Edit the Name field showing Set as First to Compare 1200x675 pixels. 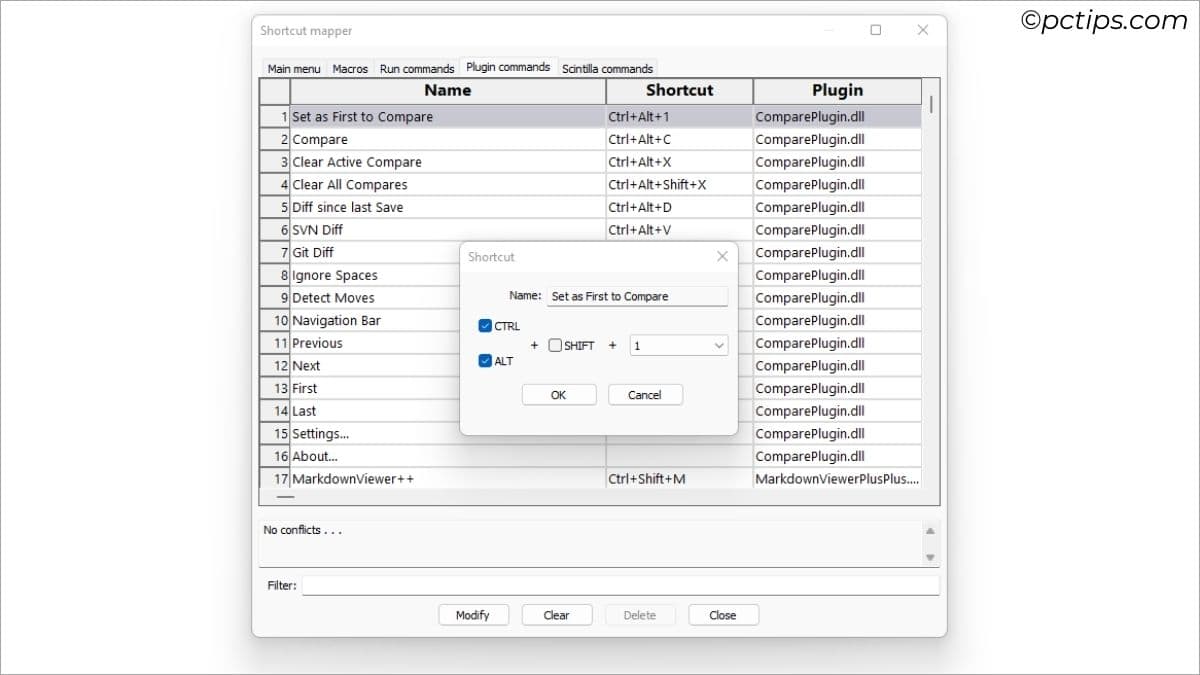pyautogui.click(x=638, y=296)
